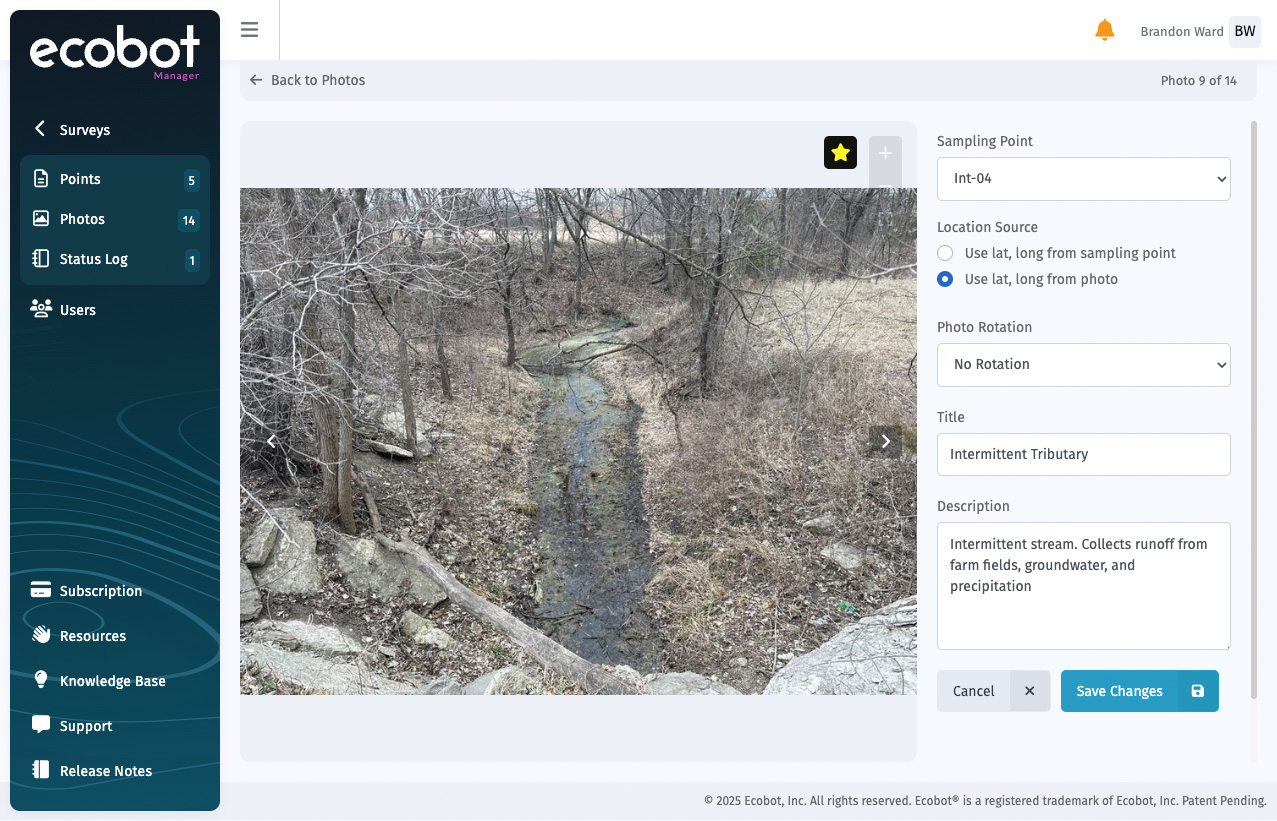Image resolution: width=1277 pixels, height=821 pixels.
Task: Open Knowledge Base in the sidebar
Action: click(113, 681)
